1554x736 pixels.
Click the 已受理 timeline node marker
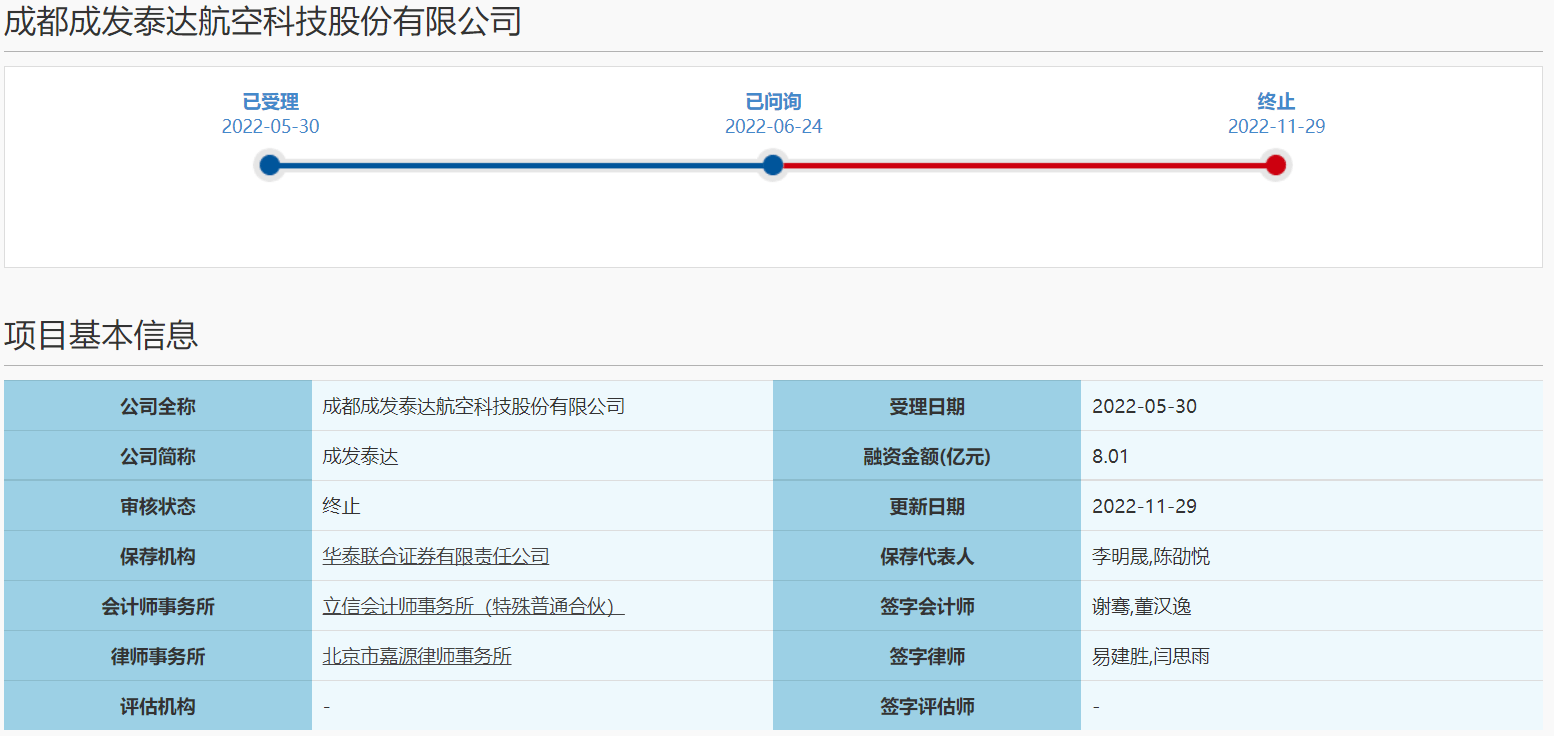[269, 165]
